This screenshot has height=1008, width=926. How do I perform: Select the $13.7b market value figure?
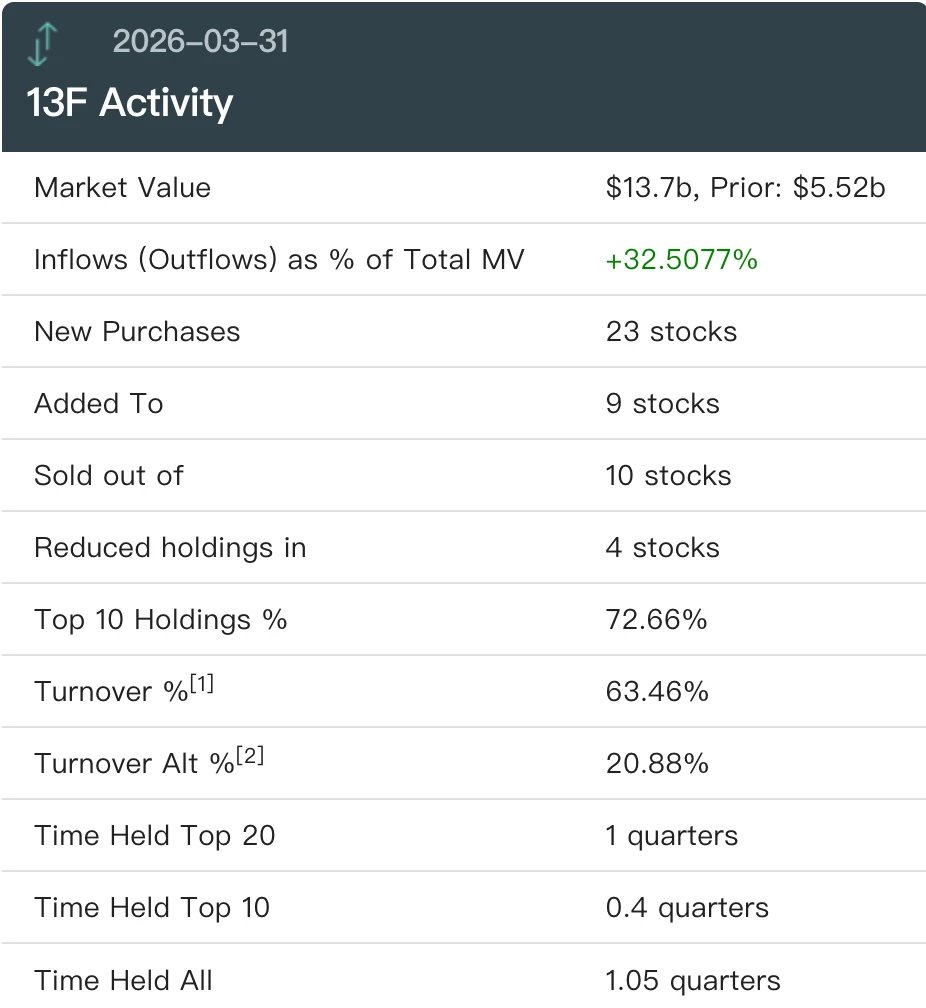pyautogui.click(x=651, y=188)
